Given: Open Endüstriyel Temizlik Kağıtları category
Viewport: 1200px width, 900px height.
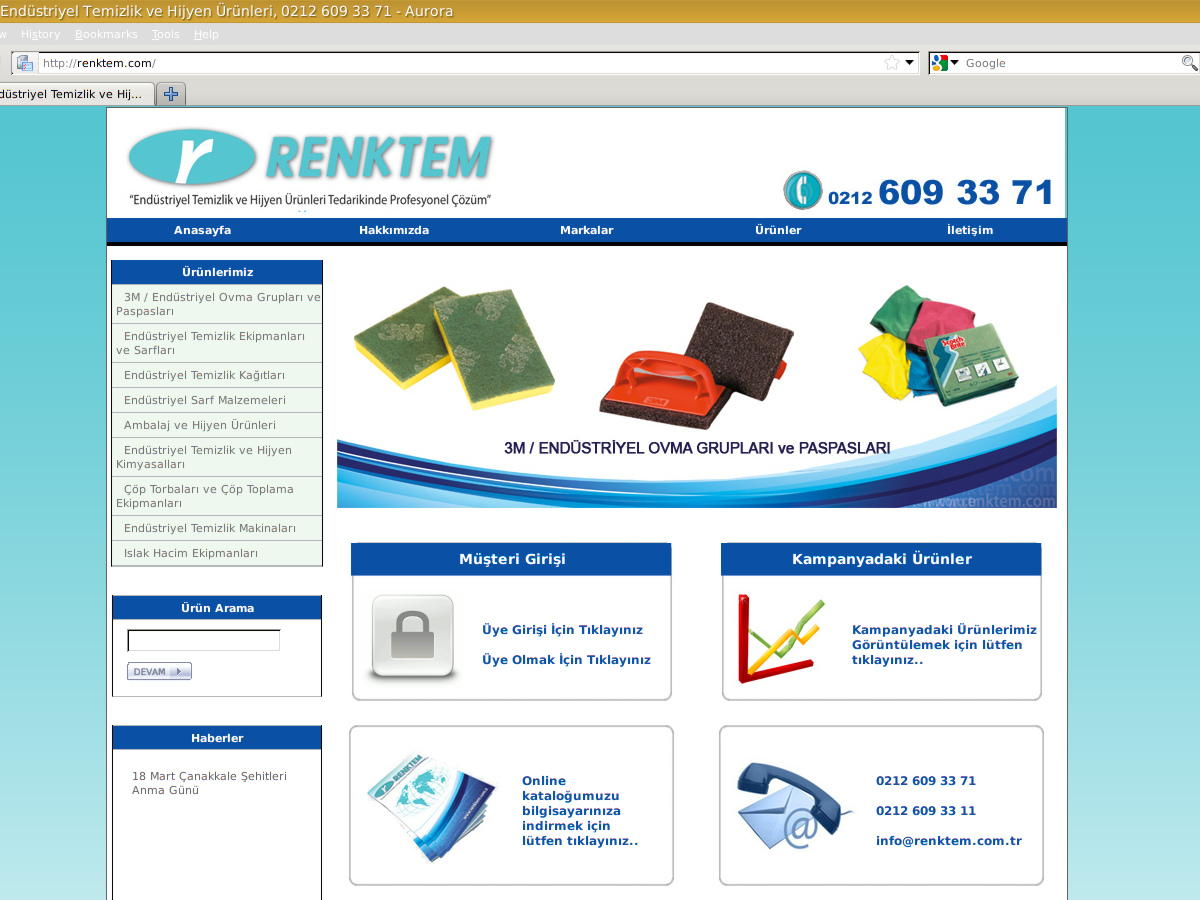Looking at the screenshot, I should point(217,375).
